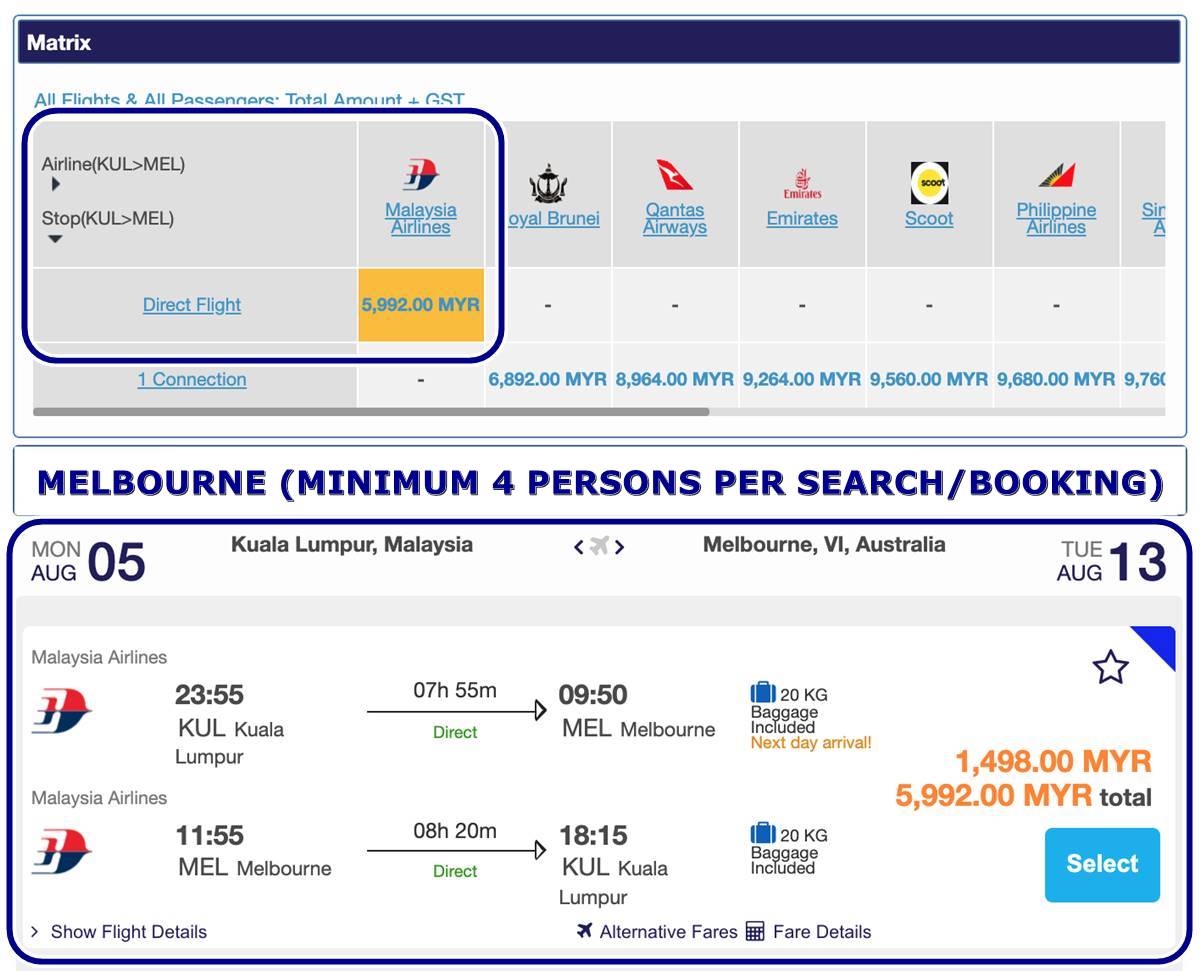Viewport: 1200px width, 971px height.
Task: Go to previous date with left chevron
Action: point(578,547)
